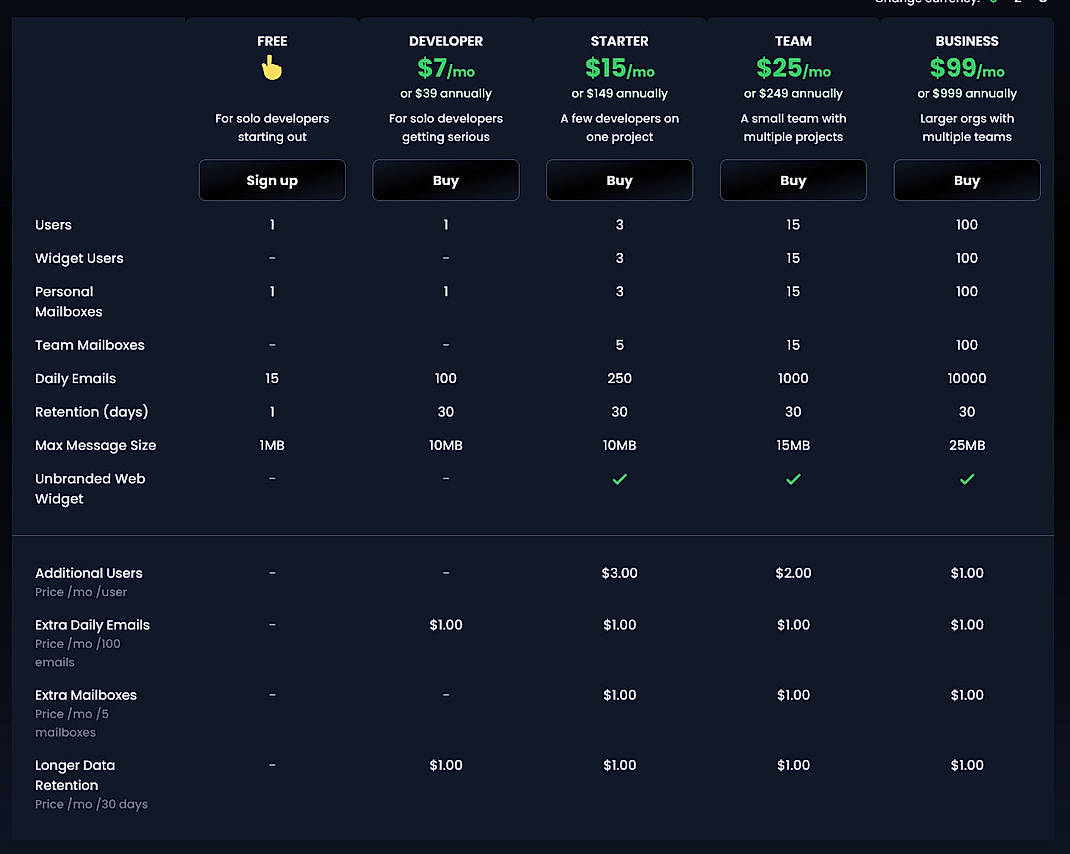Click 'or $149 annually' text

tap(620, 94)
